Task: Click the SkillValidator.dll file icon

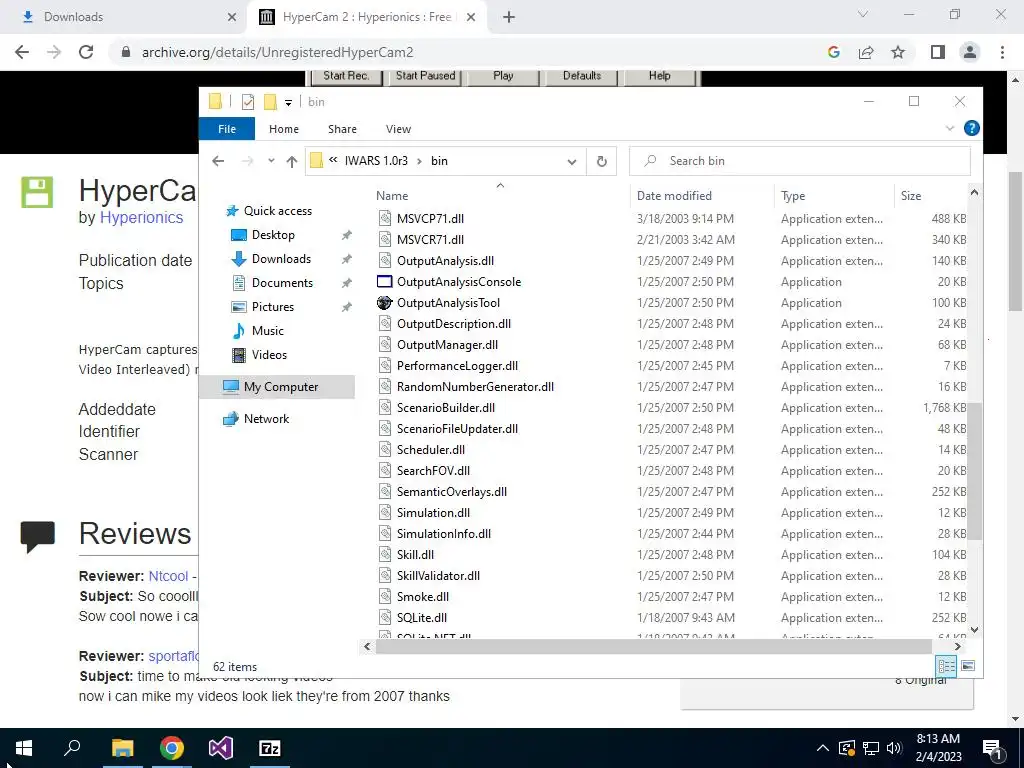Action: 385,575
